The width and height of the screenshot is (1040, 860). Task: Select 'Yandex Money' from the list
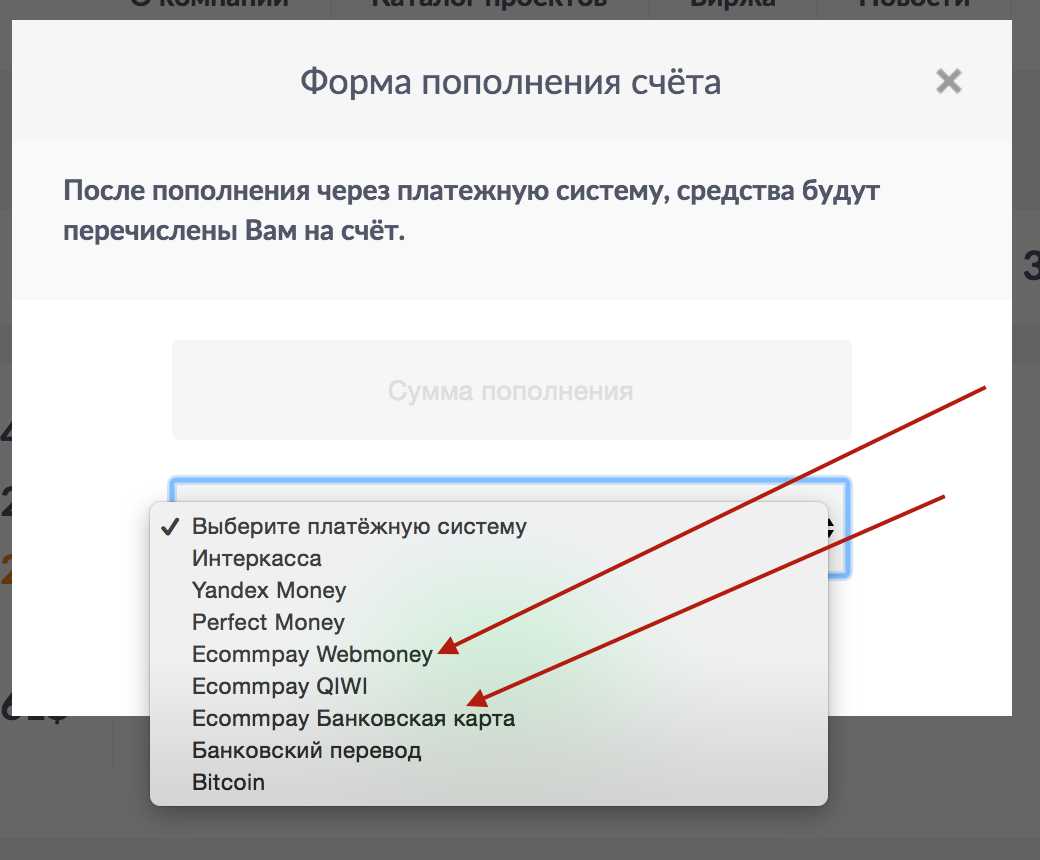click(x=489, y=590)
